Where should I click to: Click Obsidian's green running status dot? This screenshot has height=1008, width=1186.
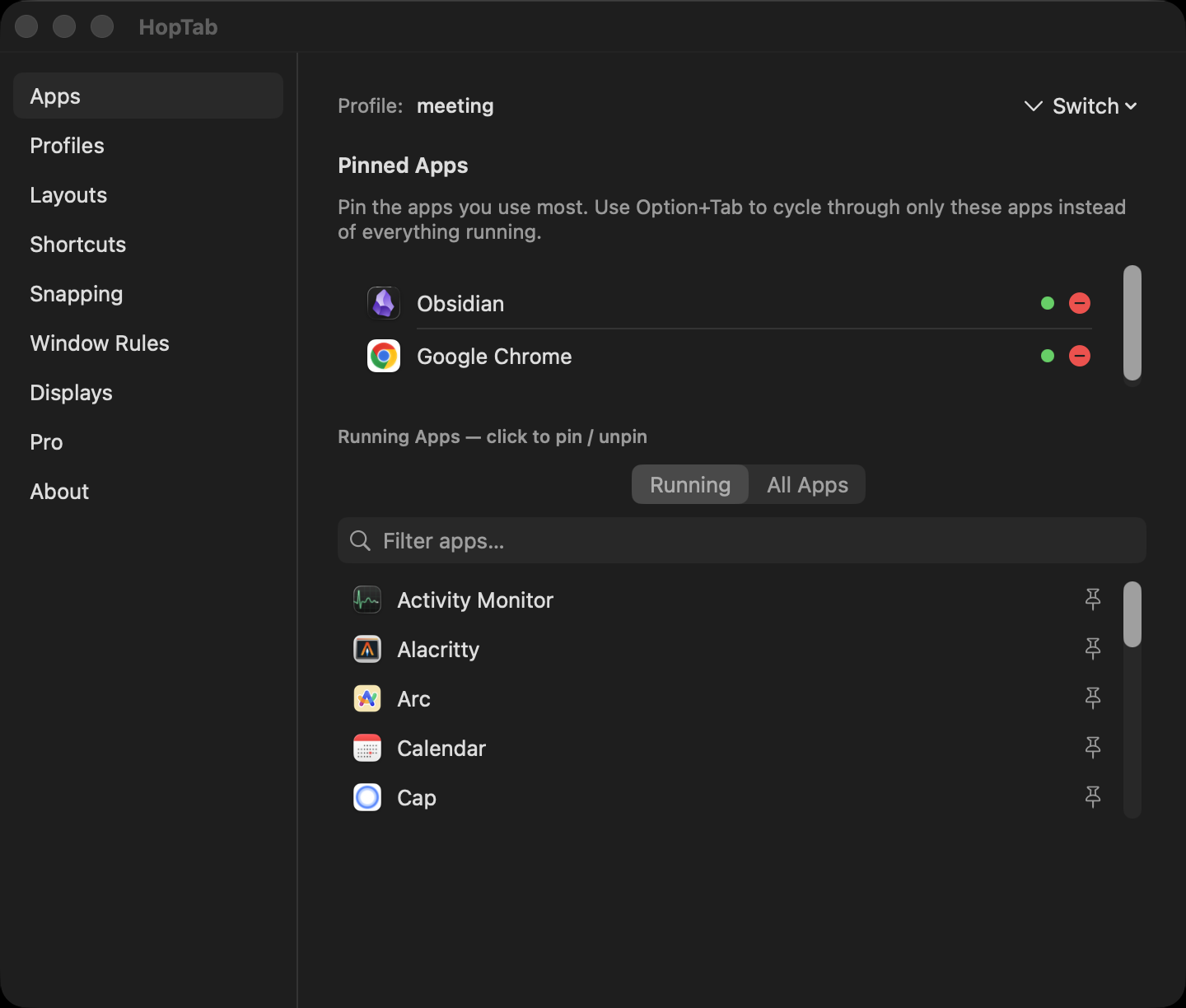pos(1048,303)
